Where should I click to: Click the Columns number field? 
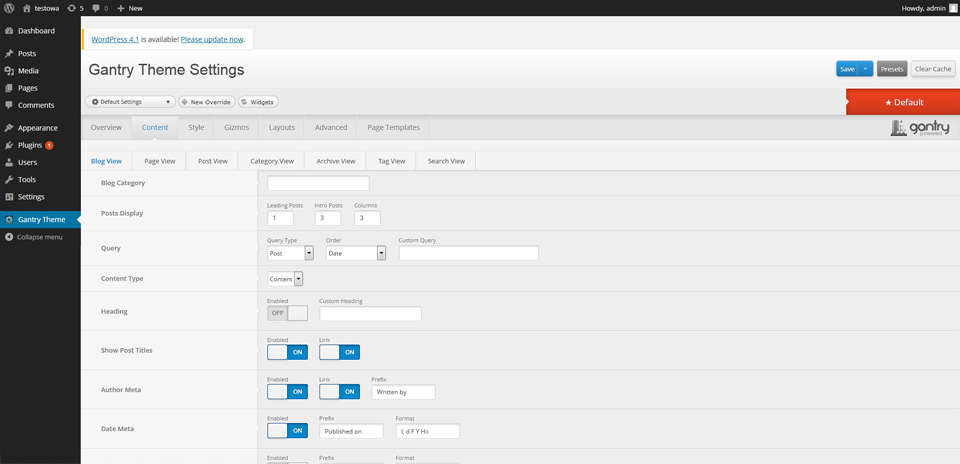(x=367, y=218)
